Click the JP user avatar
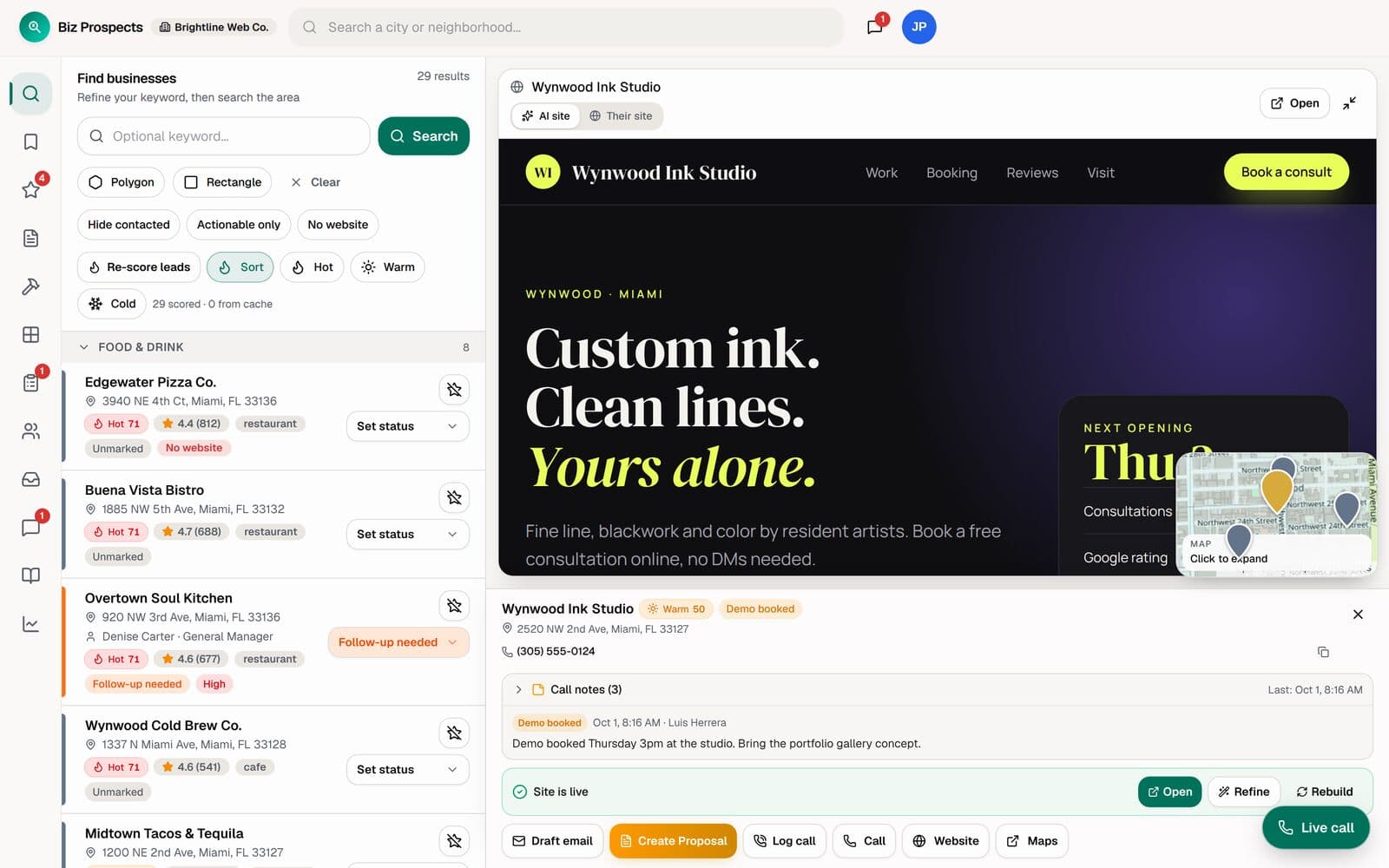The height and width of the screenshot is (868, 1389). (x=918, y=27)
